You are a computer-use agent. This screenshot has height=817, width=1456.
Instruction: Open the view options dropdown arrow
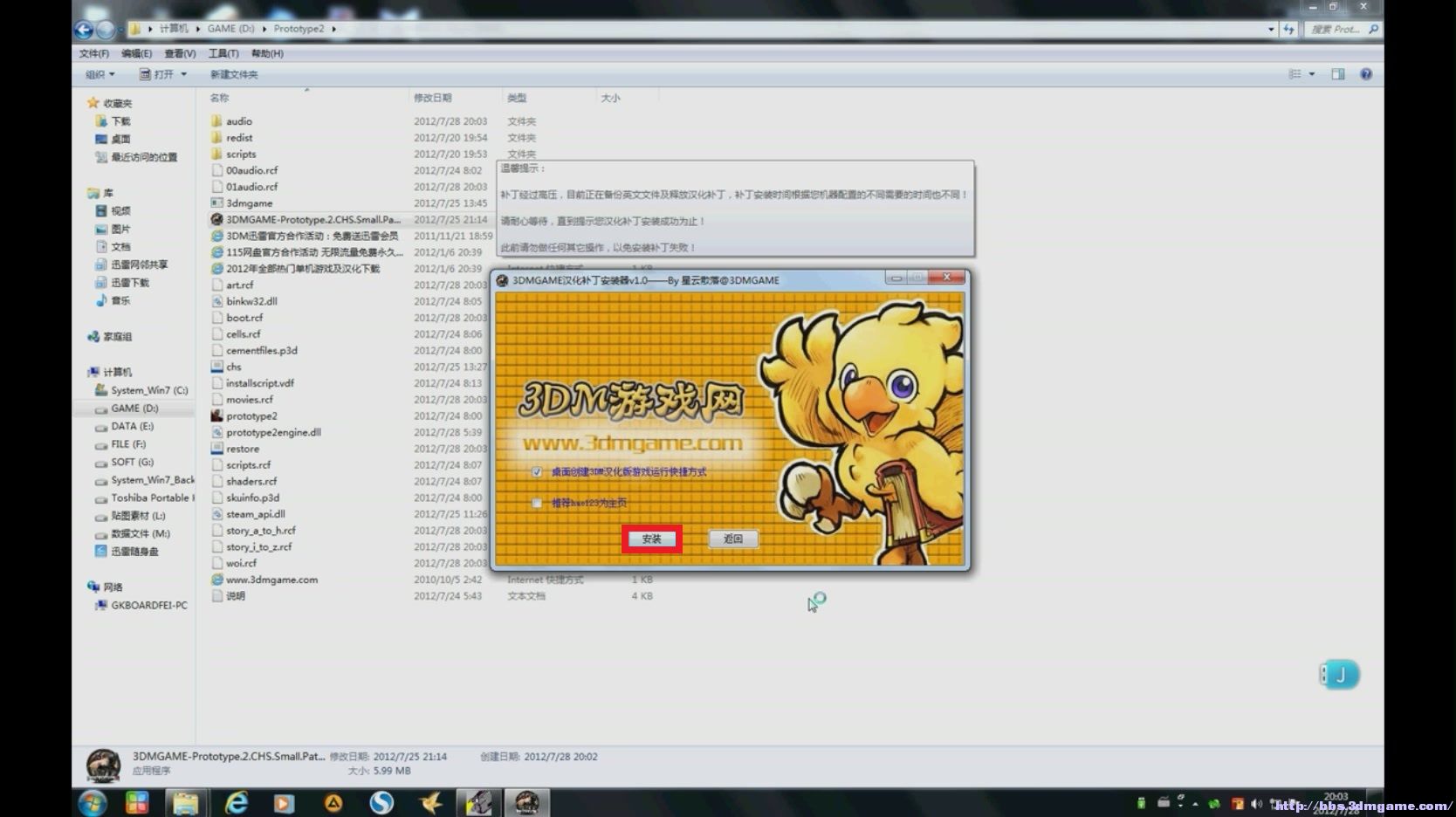(x=1312, y=74)
